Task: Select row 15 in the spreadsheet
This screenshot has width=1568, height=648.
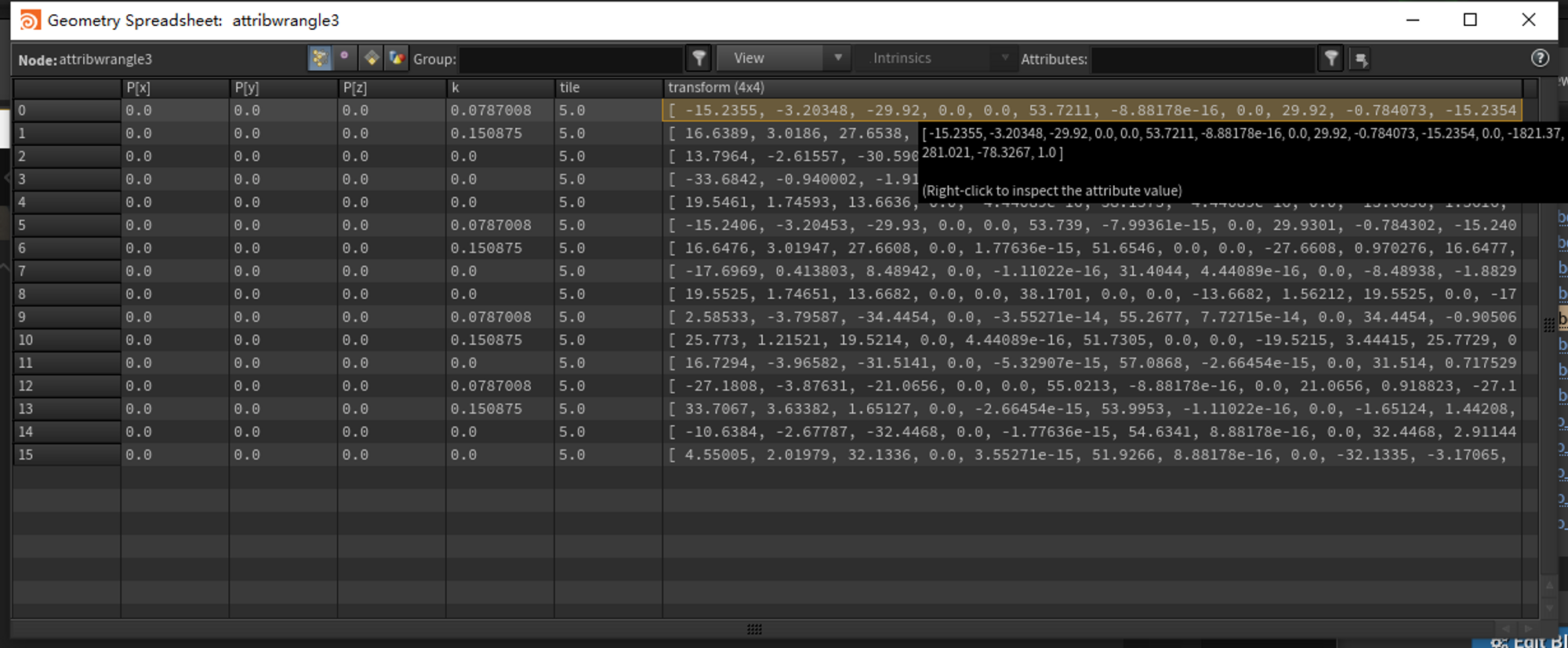Action: 66,455
